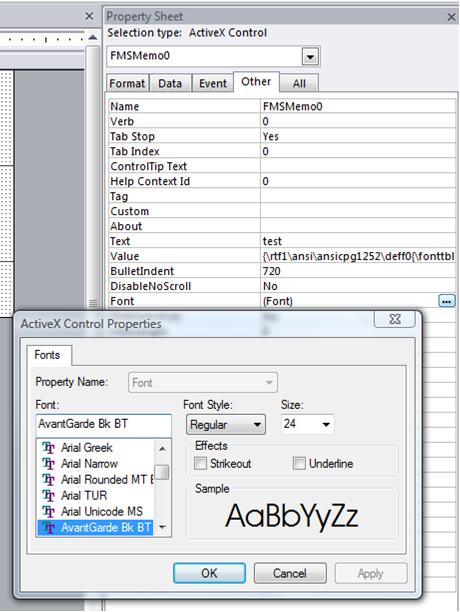Switch to the Format tab
The height and width of the screenshot is (612, 460).
point(127,84)
